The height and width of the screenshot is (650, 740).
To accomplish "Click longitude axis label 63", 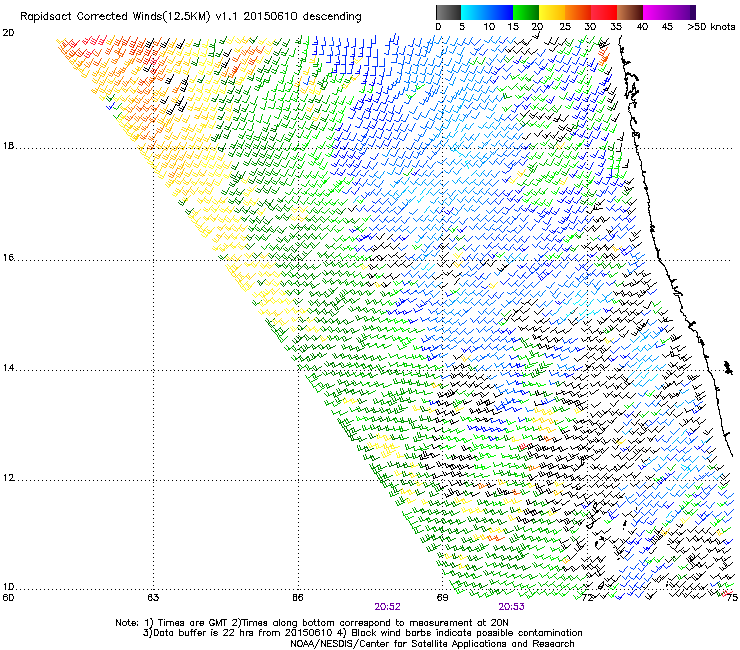I will (x=153, y=598).
